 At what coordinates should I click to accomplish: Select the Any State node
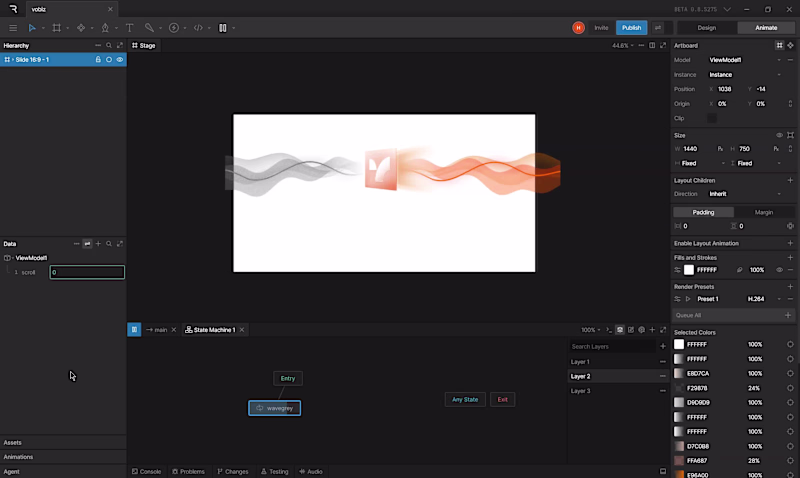[465, 399]
